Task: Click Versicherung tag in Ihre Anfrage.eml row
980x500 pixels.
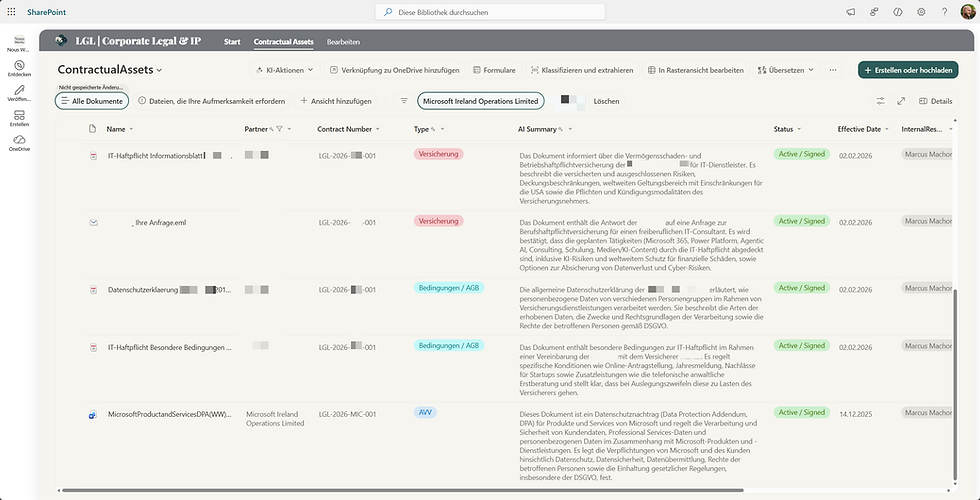Action: click(438, 221)
